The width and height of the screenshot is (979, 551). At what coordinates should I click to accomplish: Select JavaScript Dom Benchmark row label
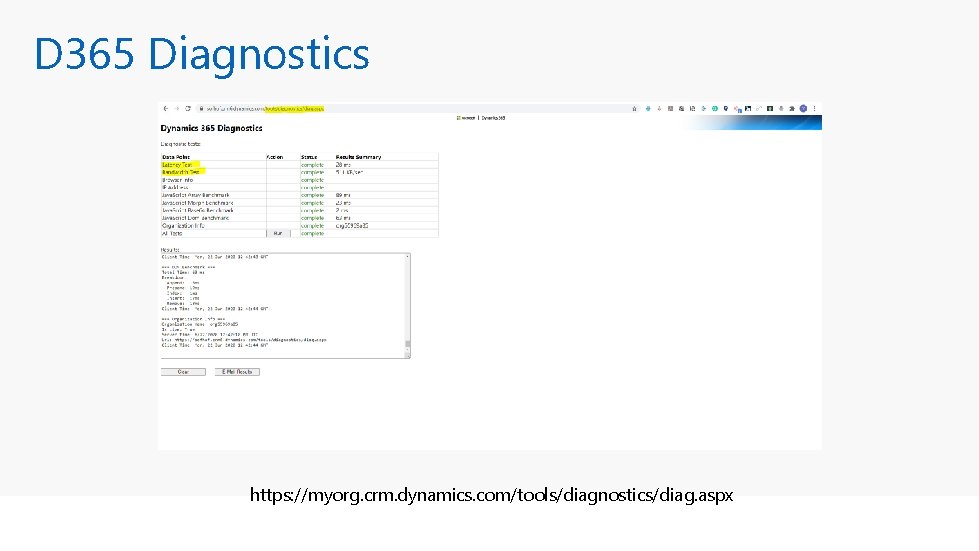195,218
